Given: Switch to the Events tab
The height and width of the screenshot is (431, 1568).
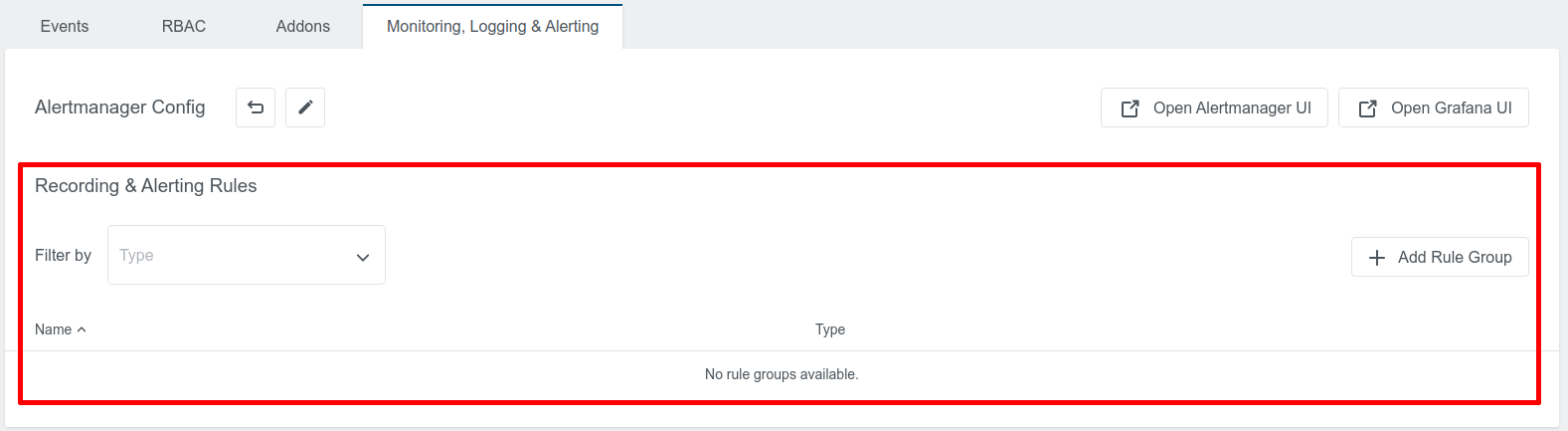Looking at the screenshot, I should pyautogui.click(x=65, y=27).
